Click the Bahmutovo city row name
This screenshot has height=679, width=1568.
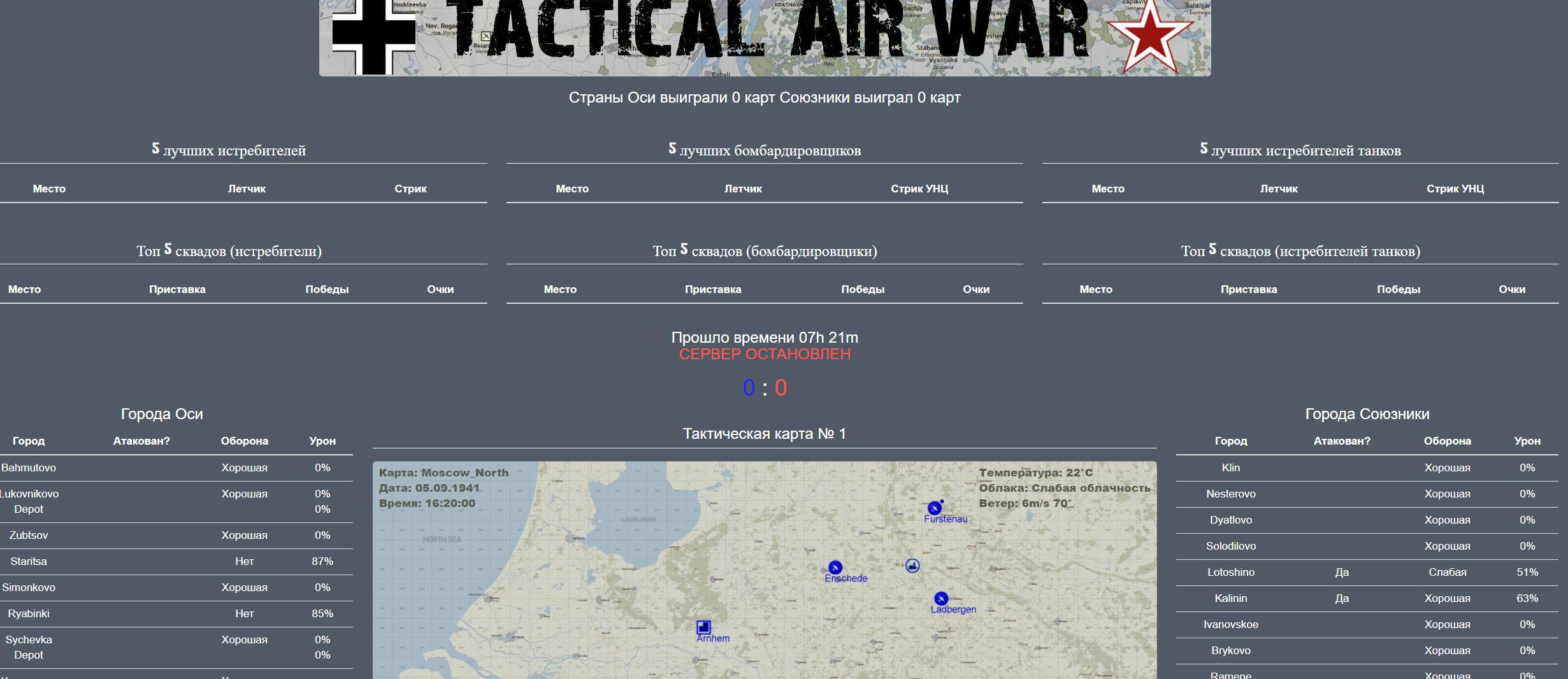(29, 468)
